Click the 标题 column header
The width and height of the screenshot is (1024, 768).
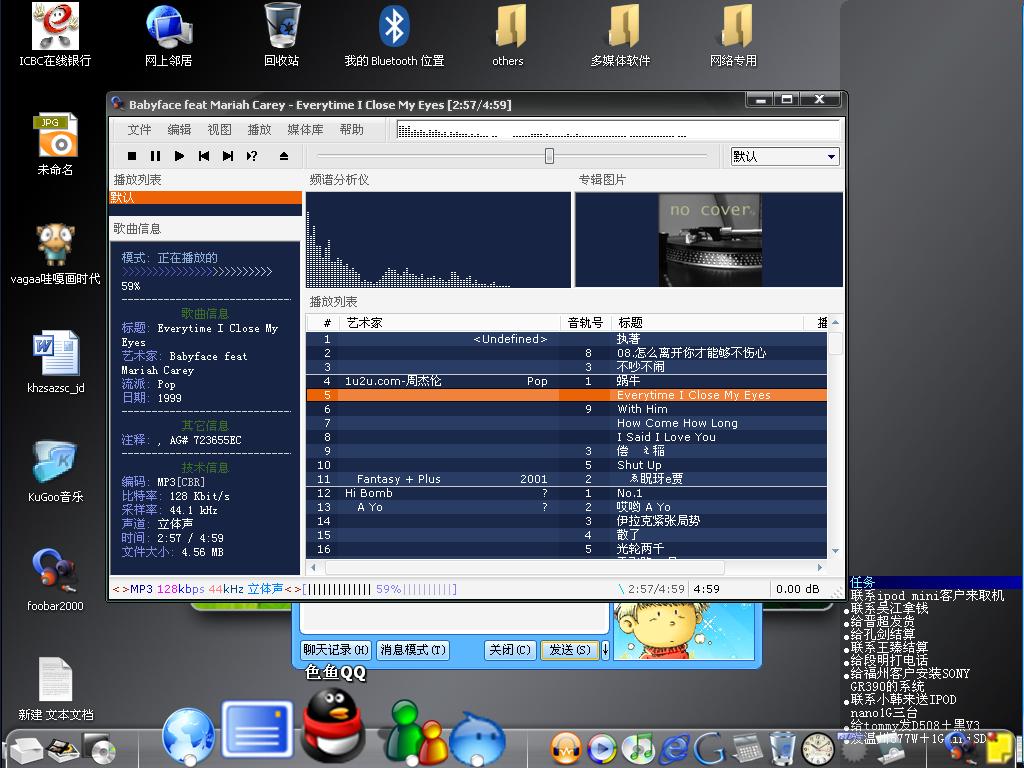click(707, 323)
